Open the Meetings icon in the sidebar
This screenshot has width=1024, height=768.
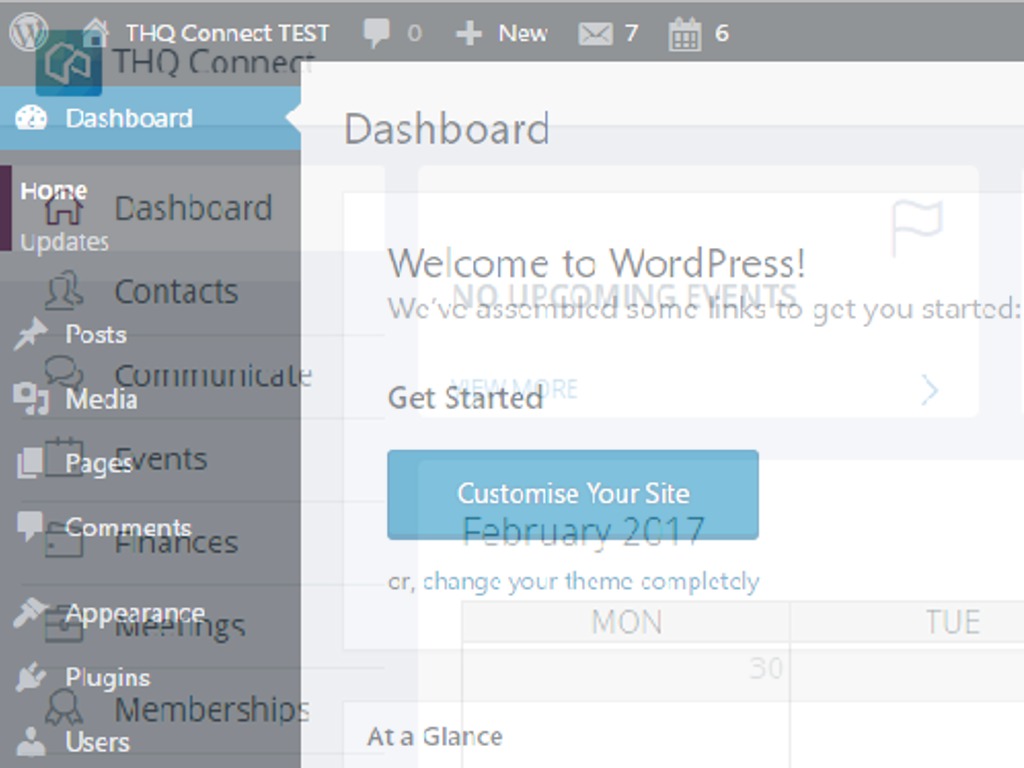63,626
